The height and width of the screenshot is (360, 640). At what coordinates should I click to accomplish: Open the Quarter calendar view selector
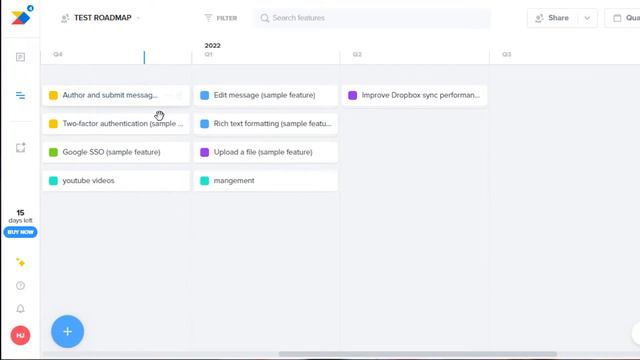623,18
